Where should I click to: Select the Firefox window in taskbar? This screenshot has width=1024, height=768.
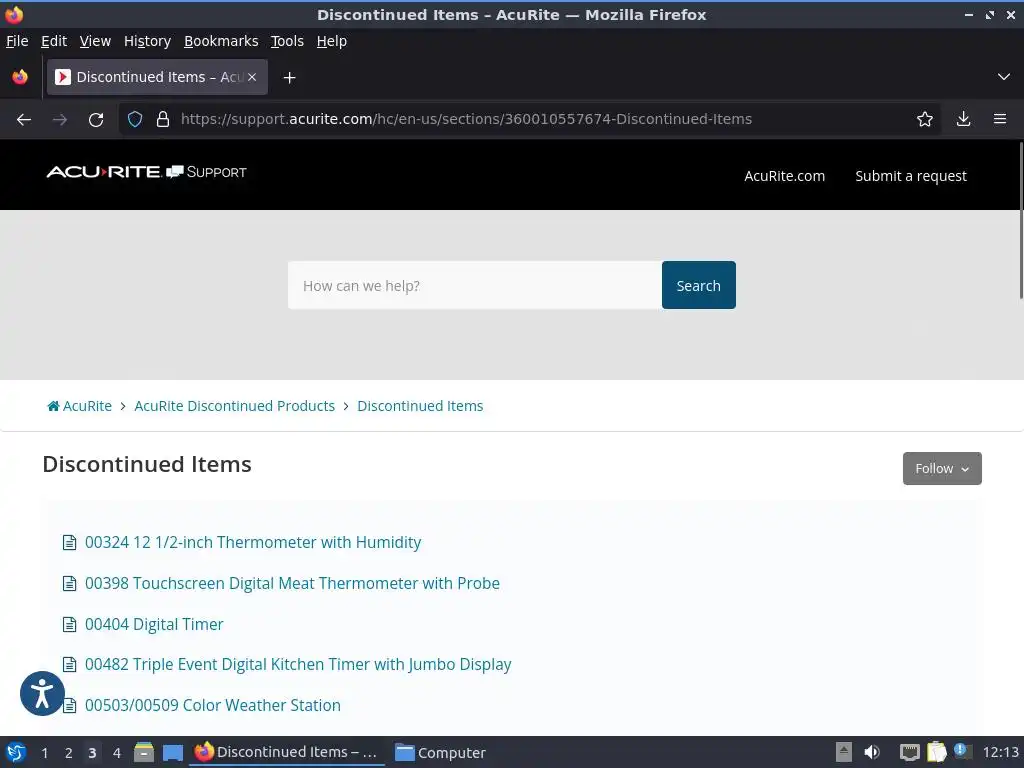point(287,752)
